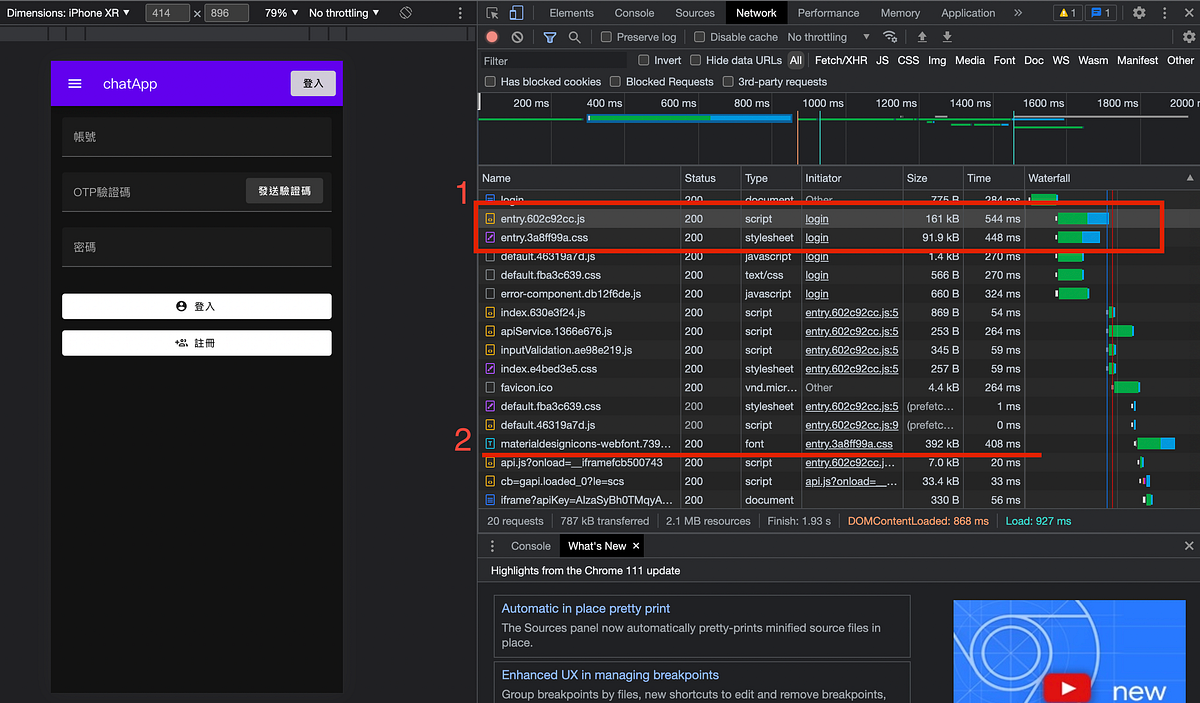Click the search magnifier icon in Network panel
The height and width of the screenshot is (703, 1200).
pos(575,36)
